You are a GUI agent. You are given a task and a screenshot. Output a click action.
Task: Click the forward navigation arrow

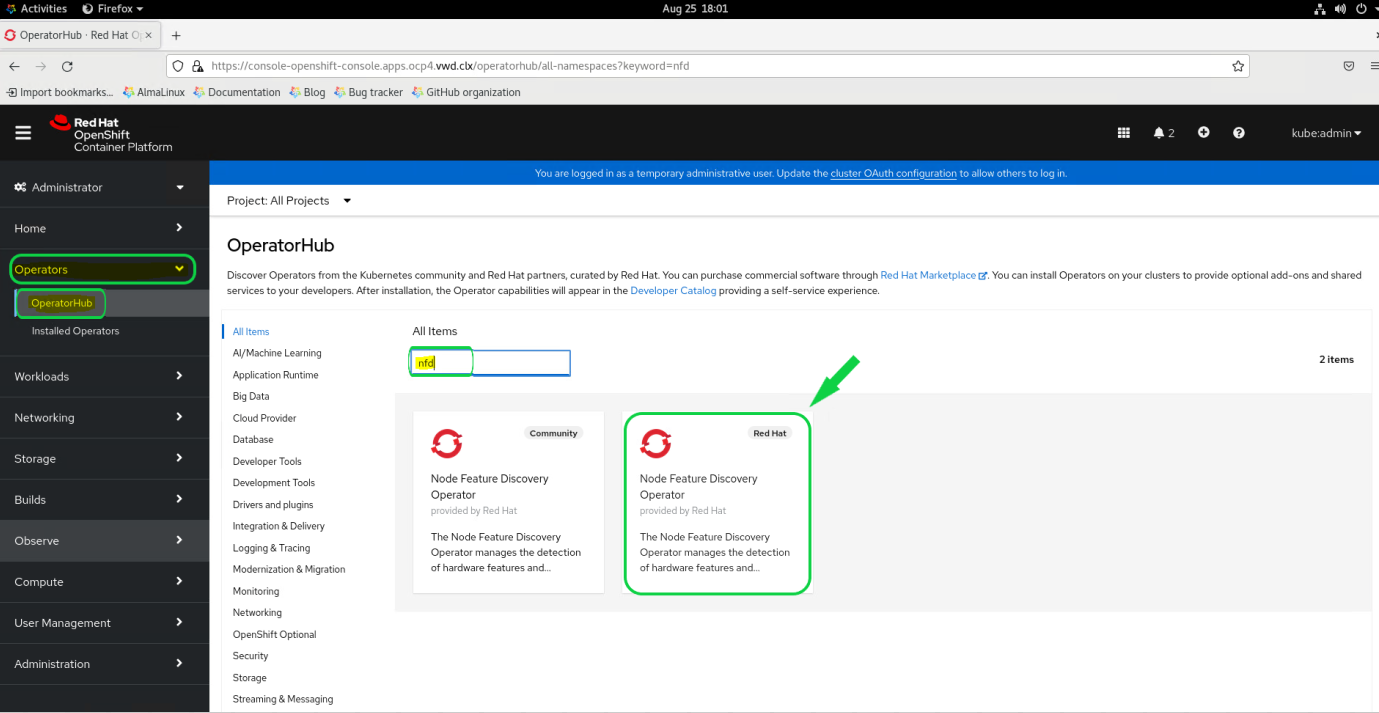(x=40, y=66)
